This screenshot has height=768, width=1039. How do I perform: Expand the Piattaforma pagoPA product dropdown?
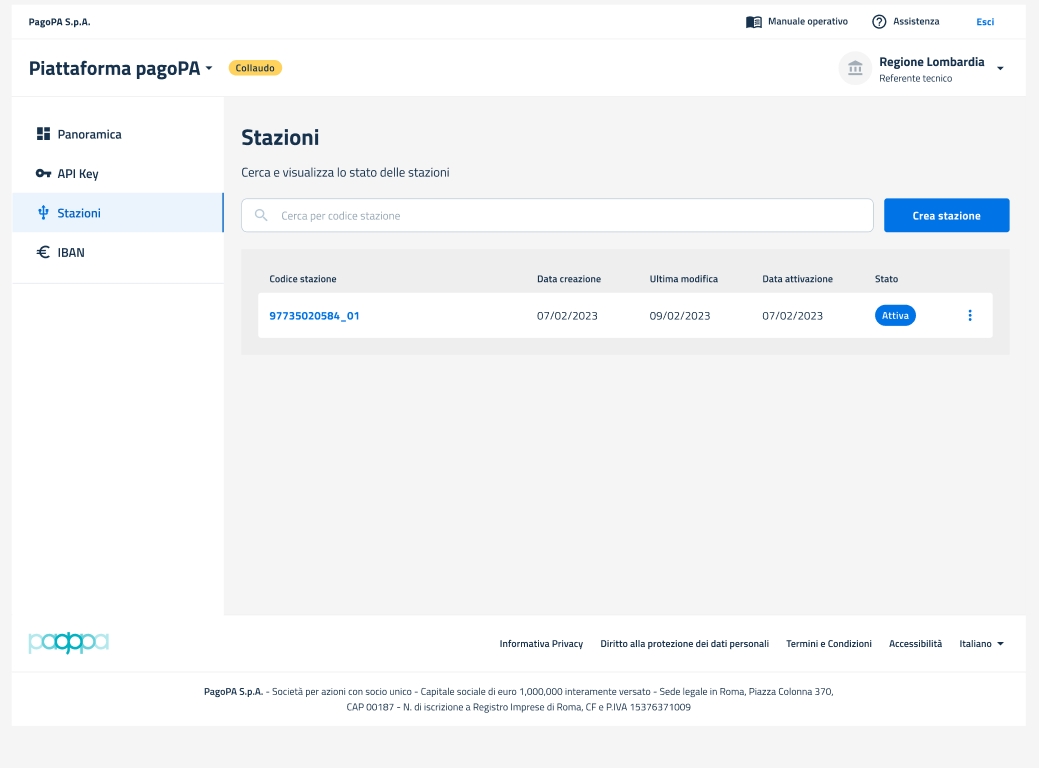[x=208, y=69]
